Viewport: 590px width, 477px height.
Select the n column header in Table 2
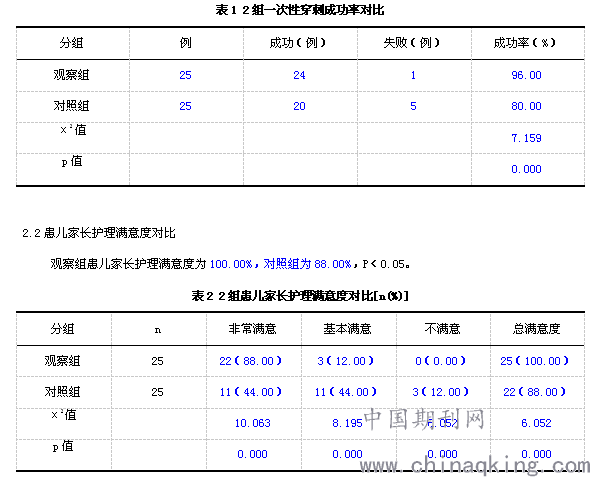[x=158, y=330]
